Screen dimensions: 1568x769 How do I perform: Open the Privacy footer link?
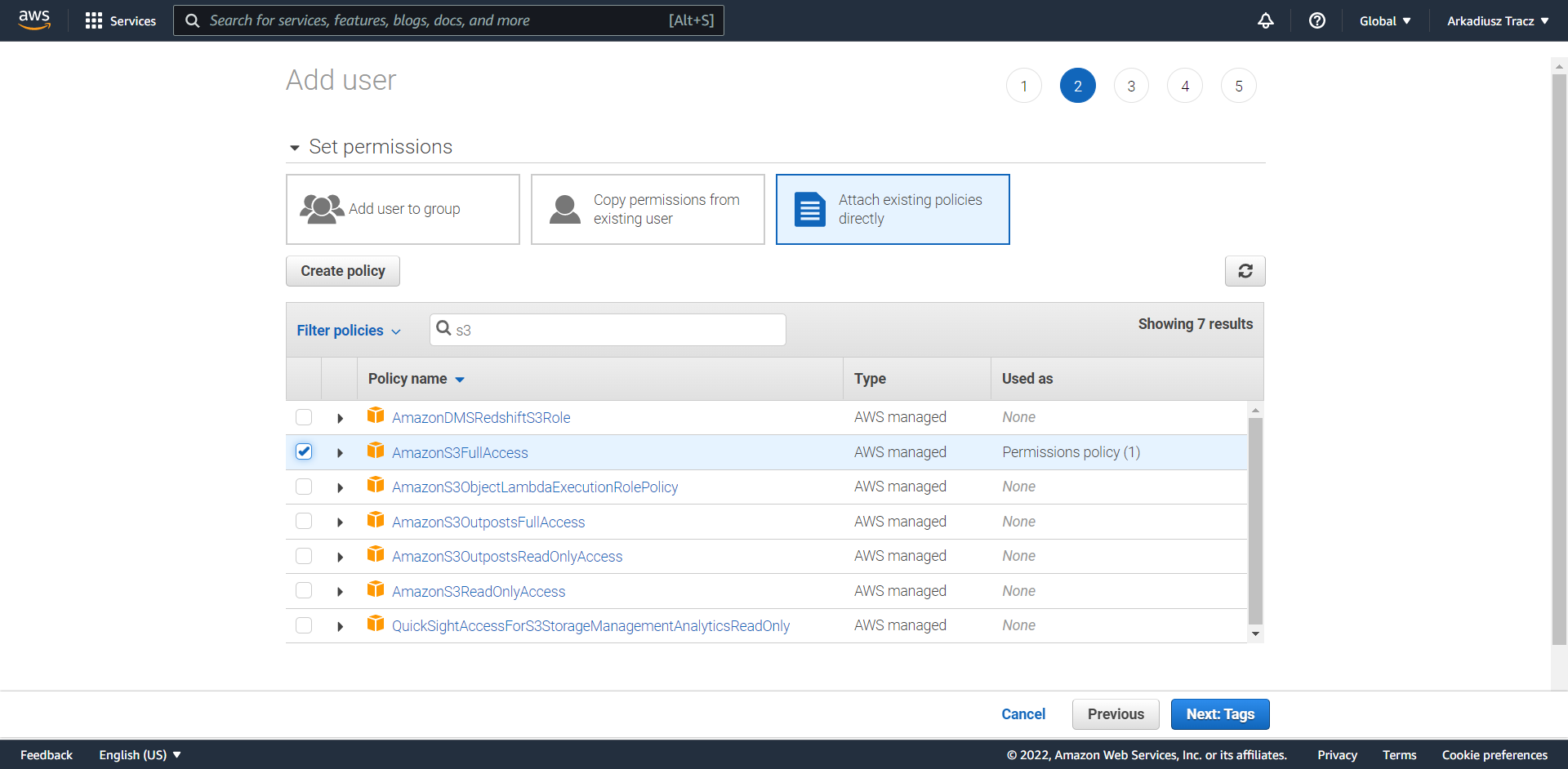coord(1337,755)
